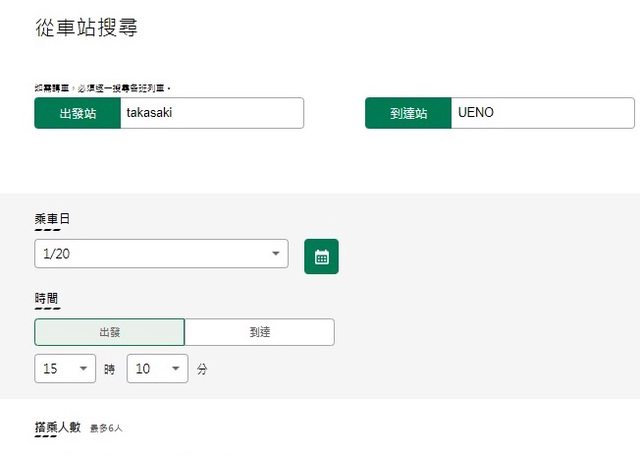Click the 到達站 arrival station label
The image size is (640, 455).
[x=408, y=113]
